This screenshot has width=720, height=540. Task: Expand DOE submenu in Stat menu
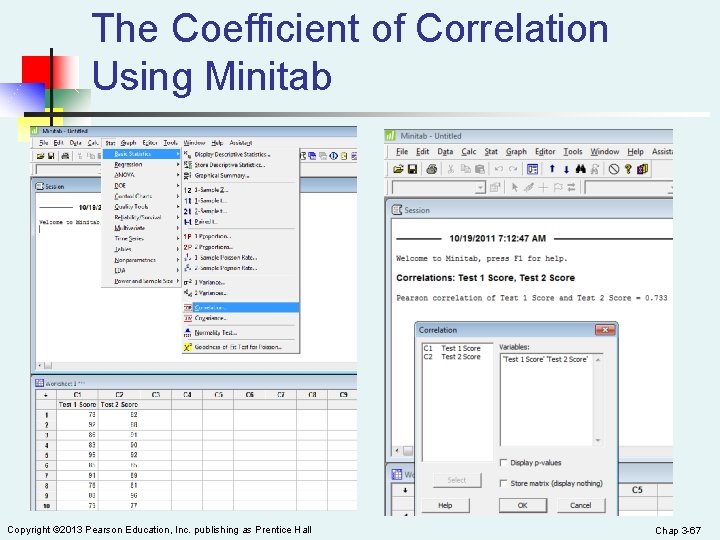pos(142,186)
